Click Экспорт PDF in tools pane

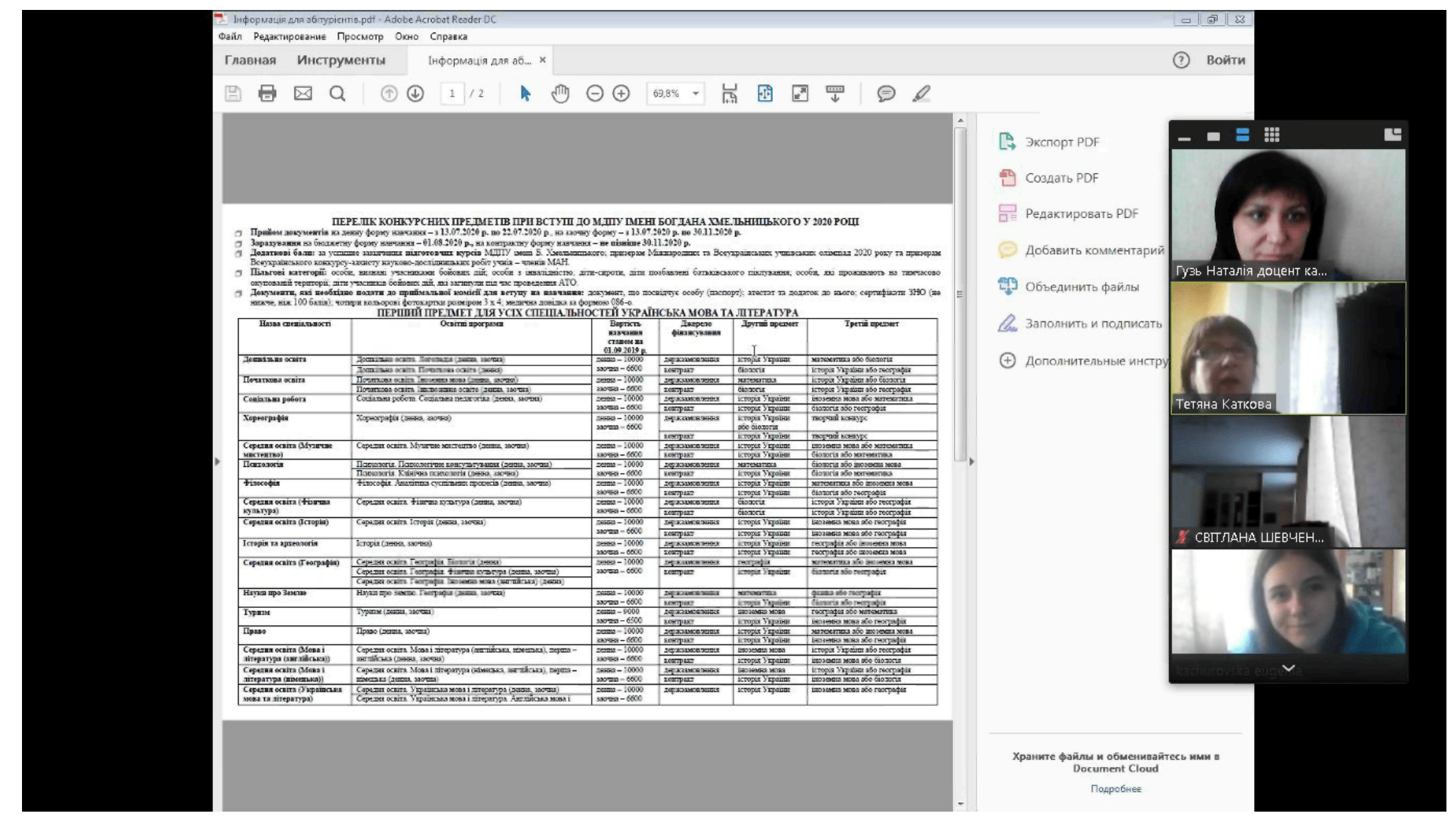click(x=1062, y=142)
